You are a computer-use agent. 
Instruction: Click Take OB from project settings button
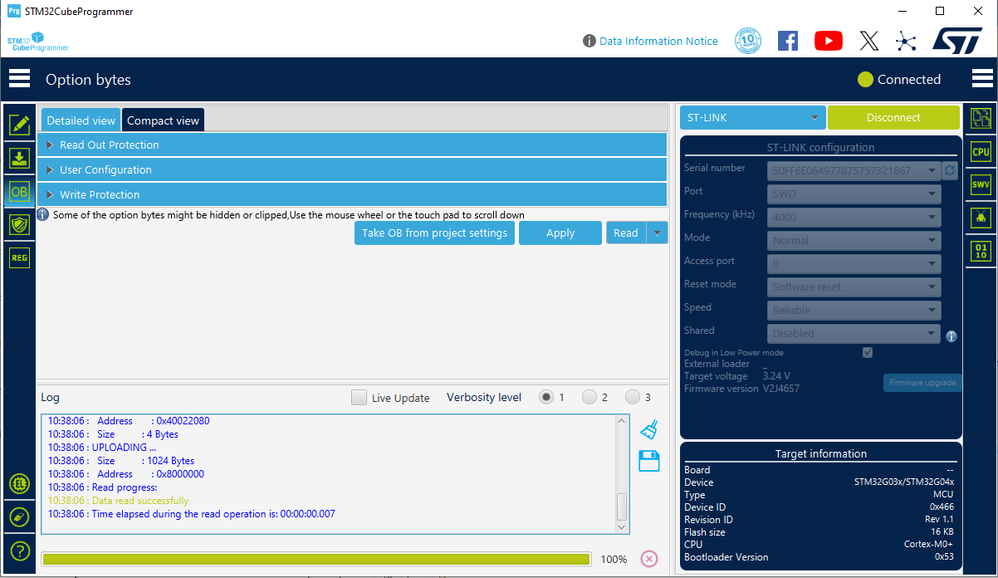[434, 233]
